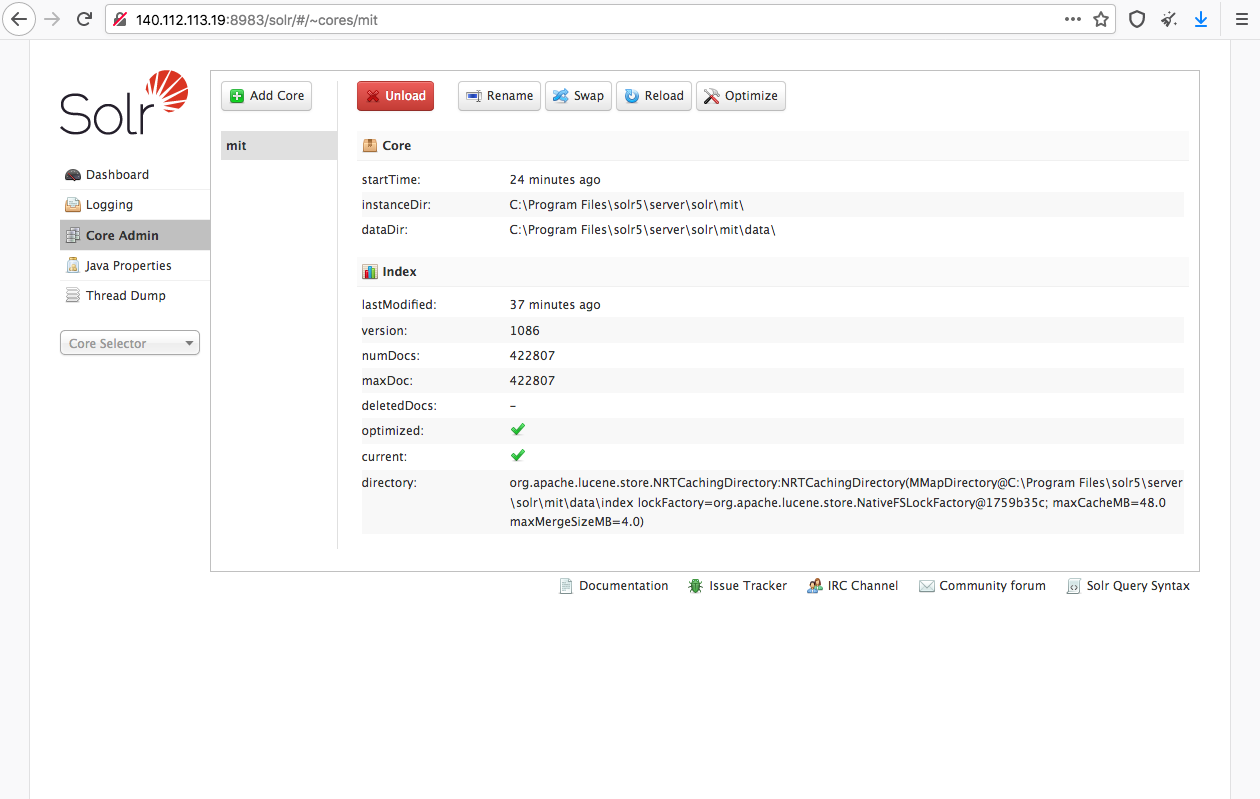Viewport: 1260px width, 799px height.
Task: Click the Add Core button
Action: coord(267,96)
